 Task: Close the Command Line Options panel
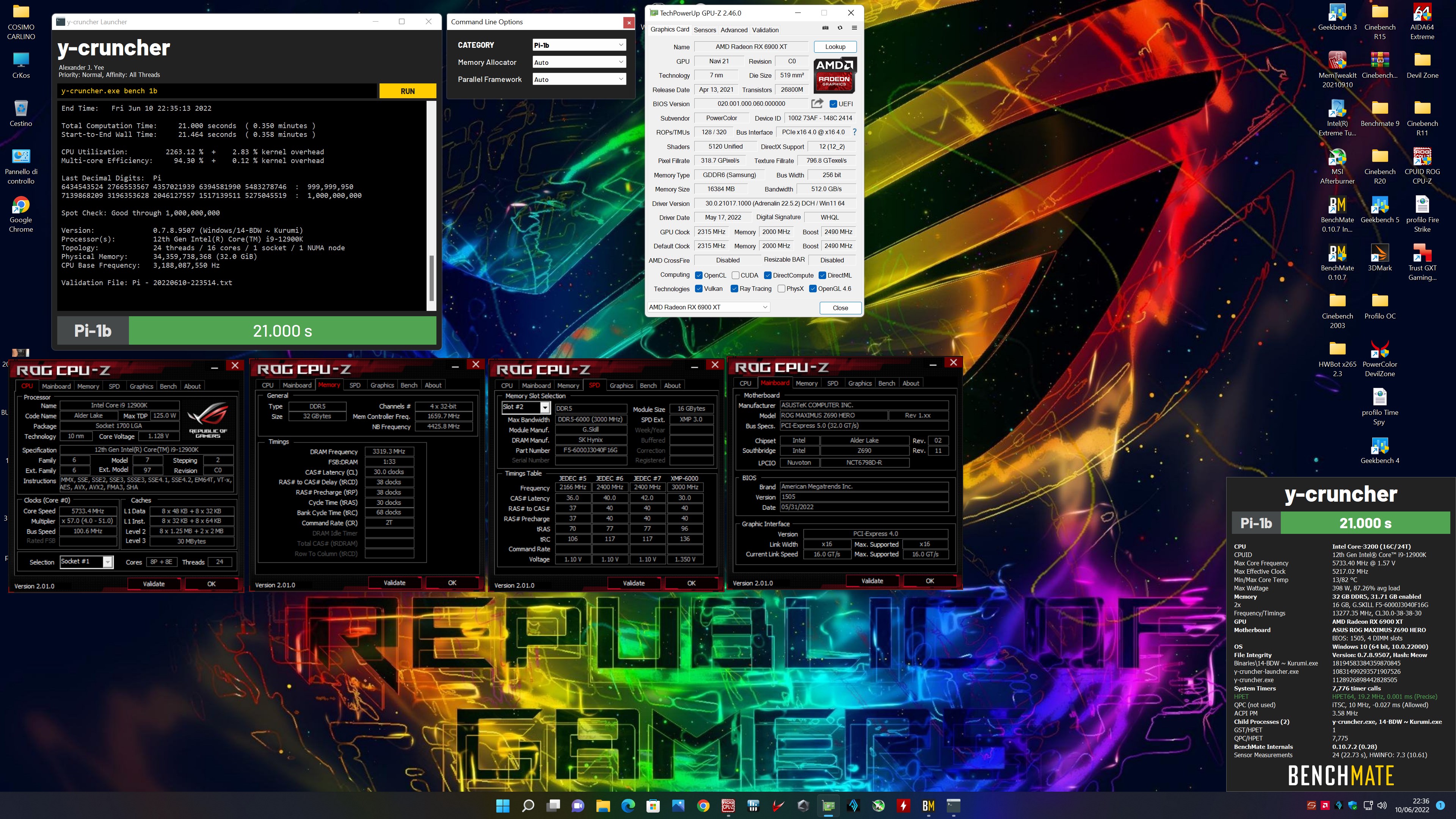click(629, 22)
